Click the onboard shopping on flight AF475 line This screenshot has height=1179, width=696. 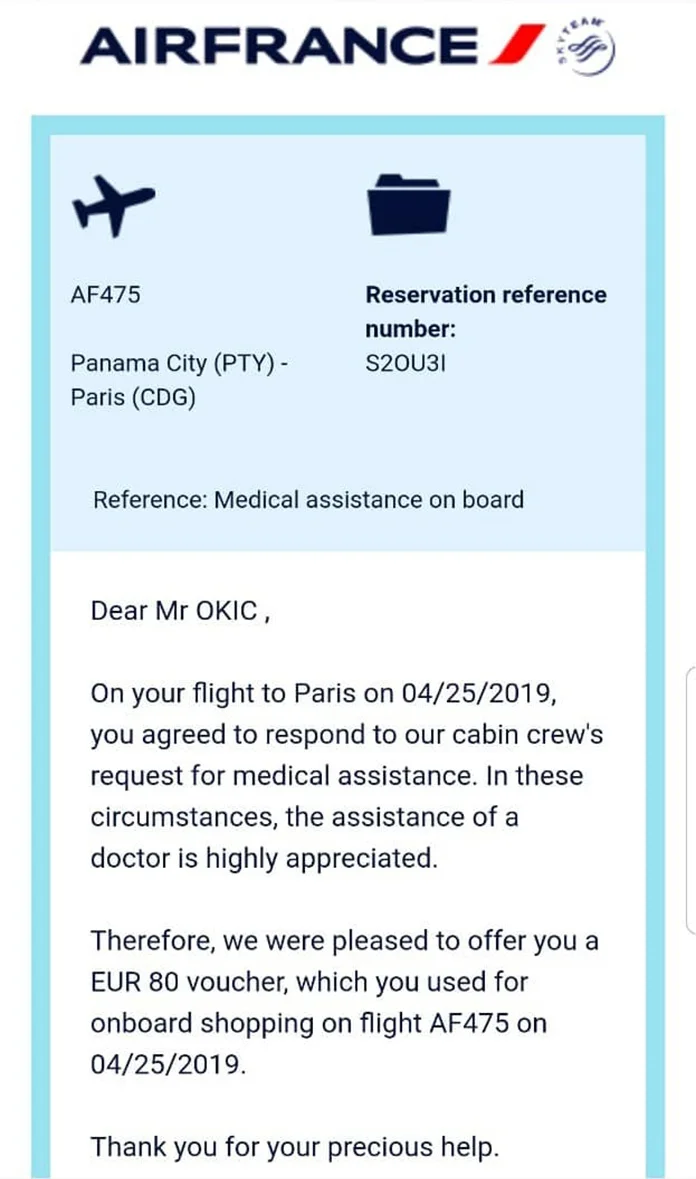pos(318,1023)
